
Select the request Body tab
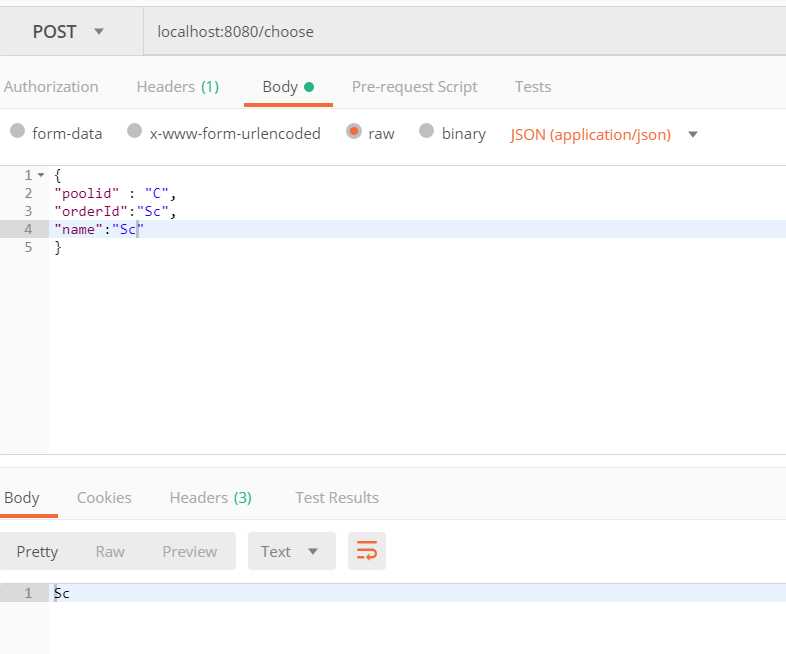(288, 87)
